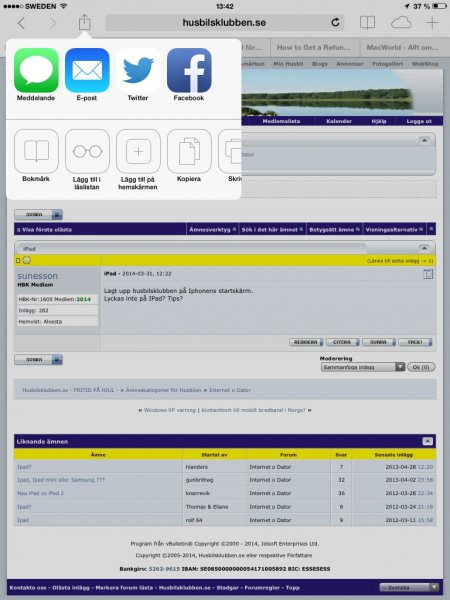The width and height of the screenshot is (450, 600).
Task: Share via E-post mail icon
Action: click(x=87, y=70)
